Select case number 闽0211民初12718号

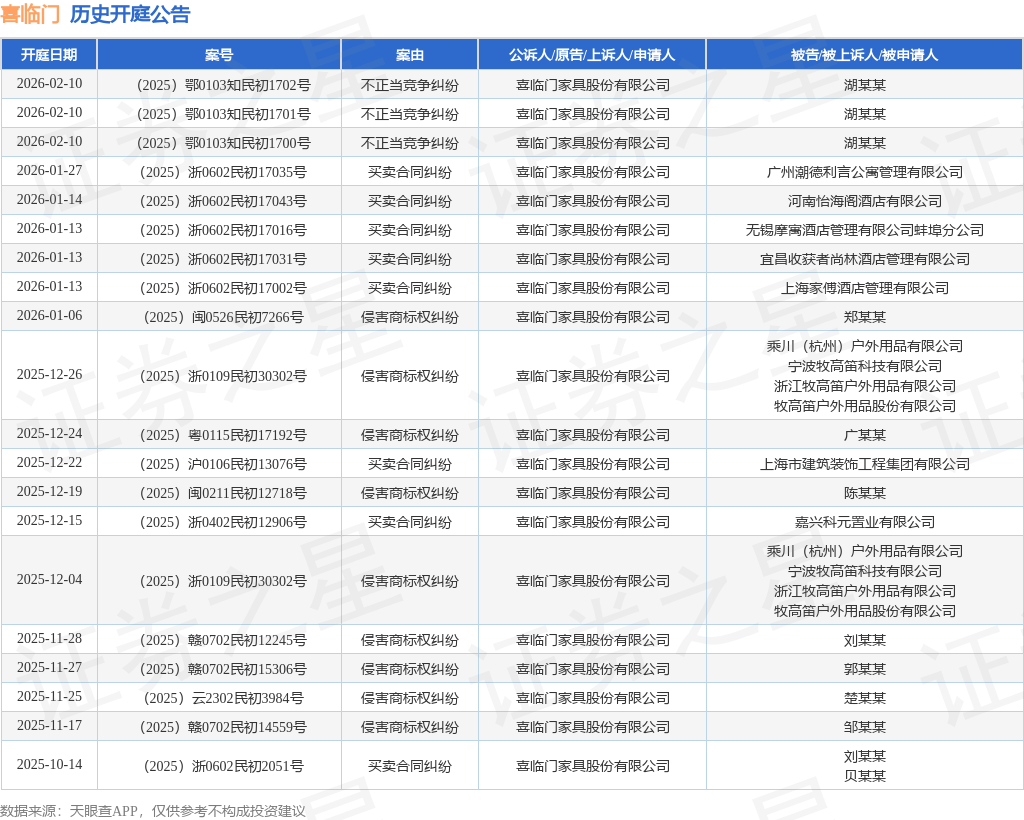(x=223, y=493)
